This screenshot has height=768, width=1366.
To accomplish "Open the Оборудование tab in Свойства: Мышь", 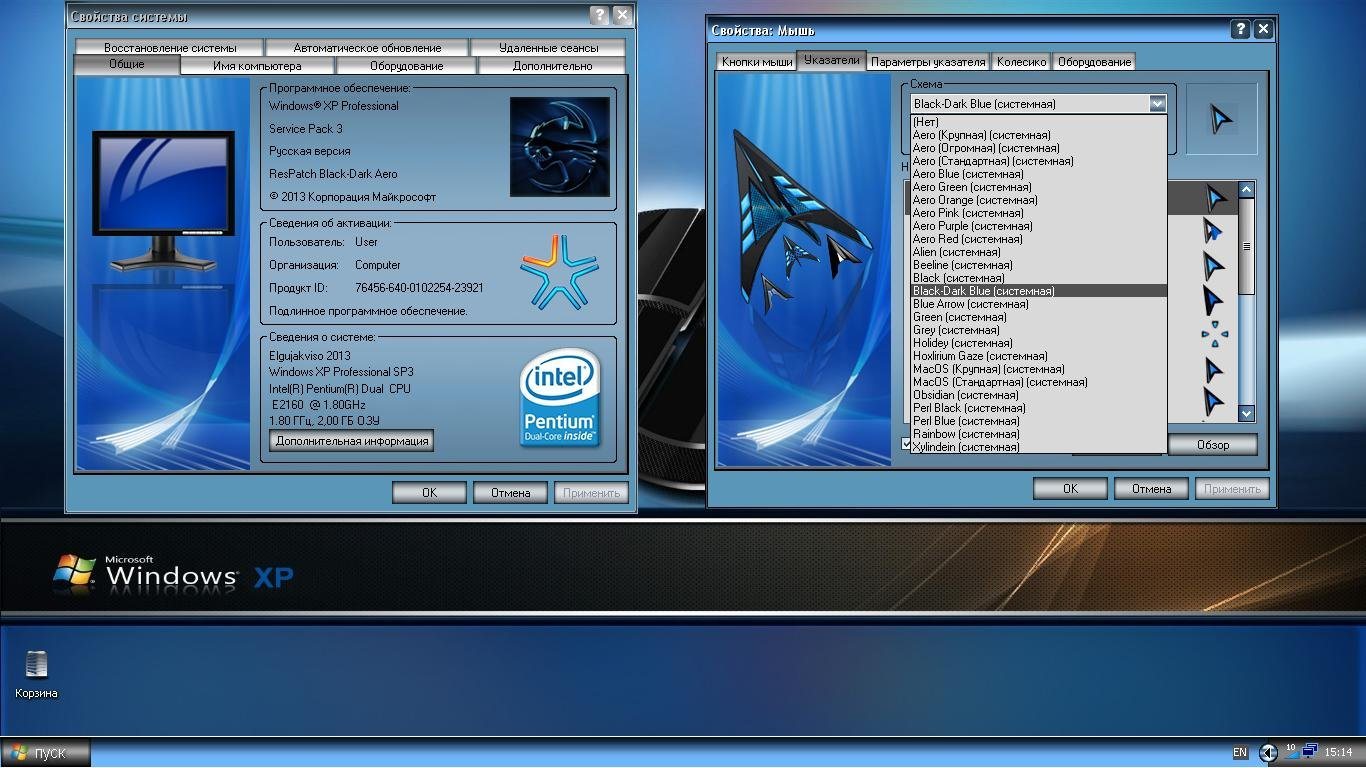I will (x=1094, y=62).
